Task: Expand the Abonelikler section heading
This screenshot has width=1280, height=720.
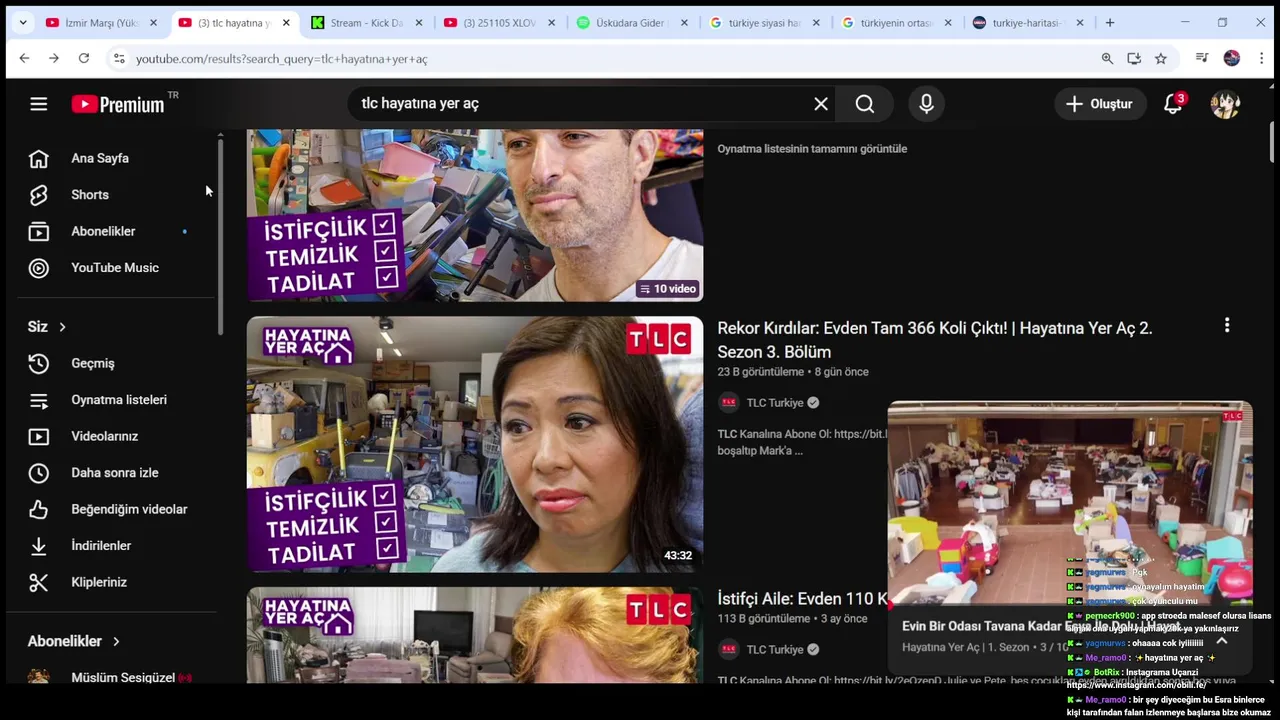Action: pyautogui.click(x=74, y=641)
